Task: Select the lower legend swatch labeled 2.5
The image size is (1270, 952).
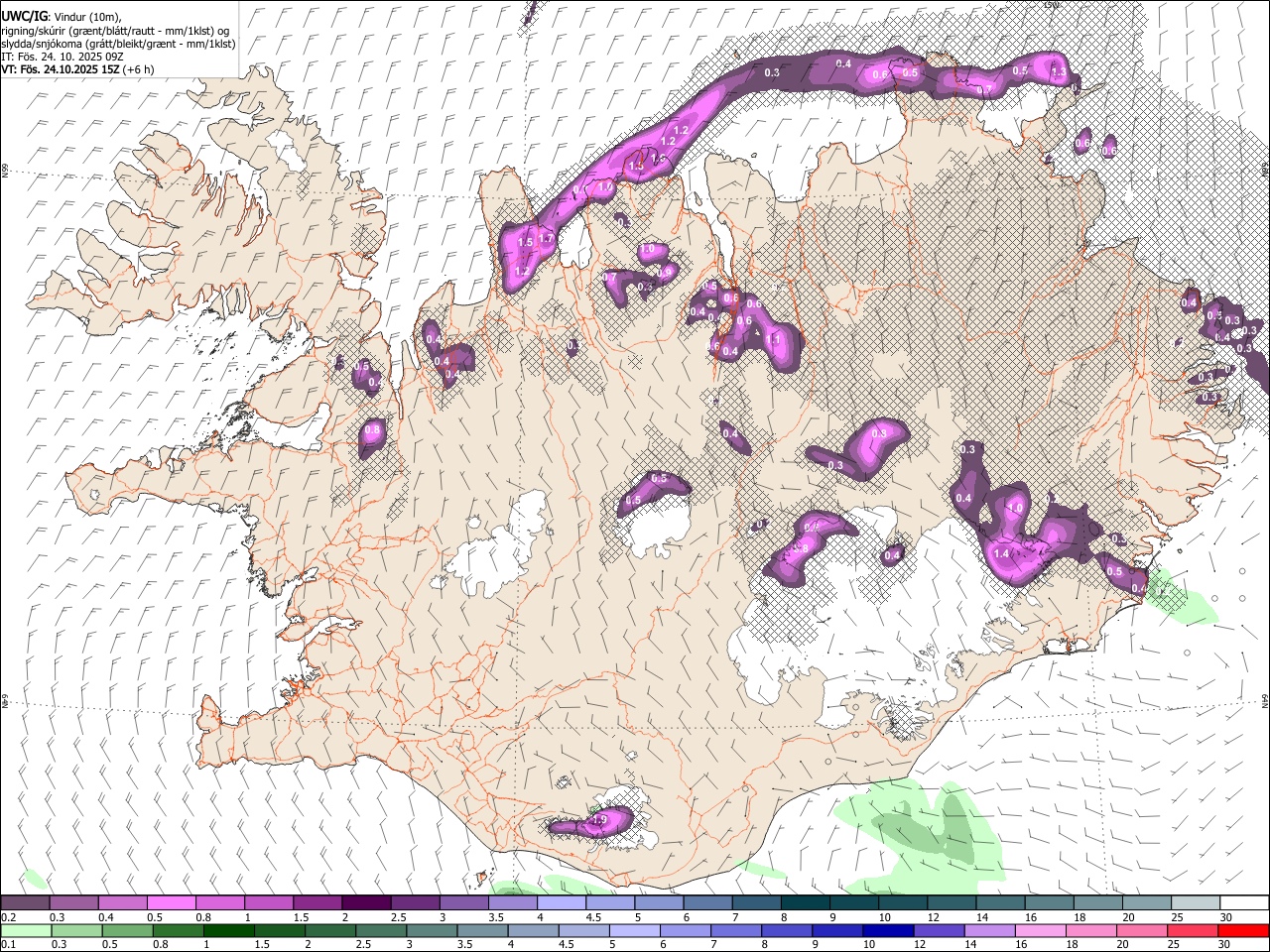Action: pyautogui.click(x=380, y=931)
